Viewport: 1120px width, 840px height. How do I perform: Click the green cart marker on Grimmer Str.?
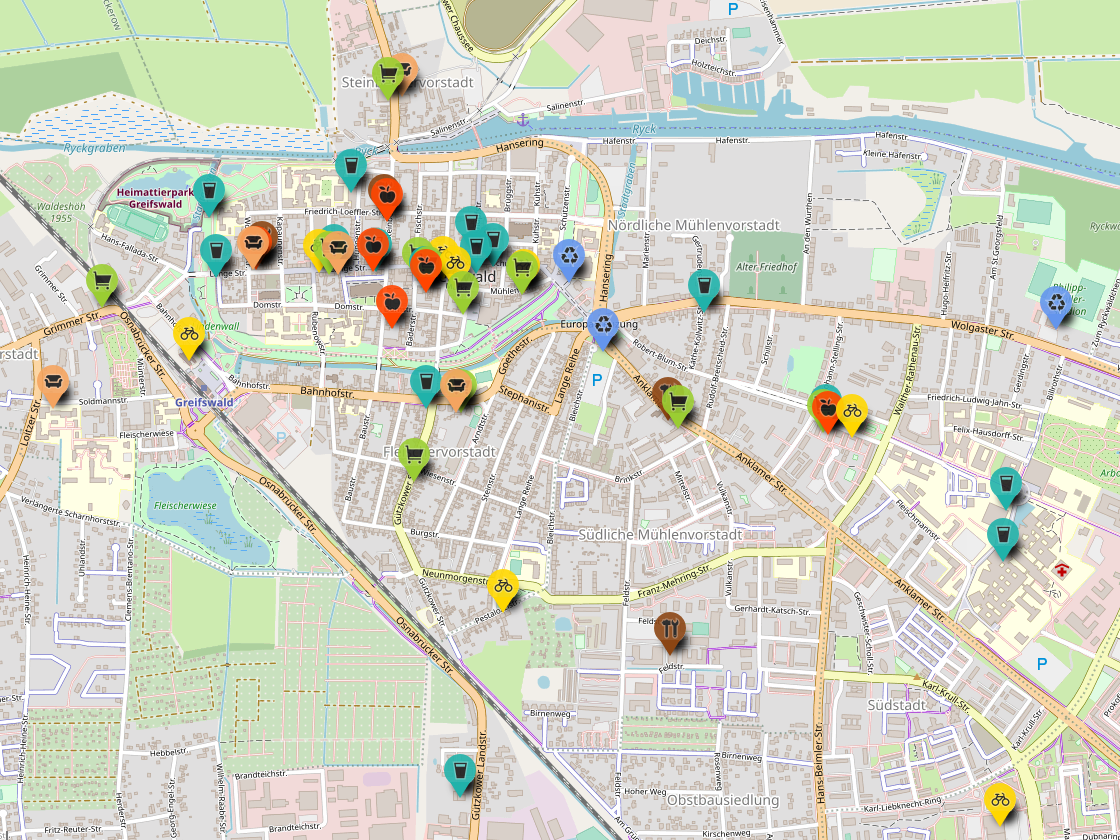[101, 282]
